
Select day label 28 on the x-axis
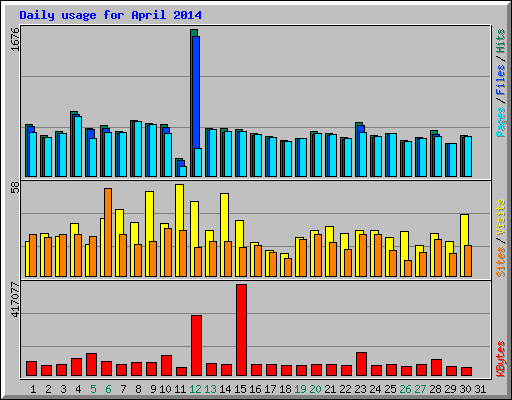tap(435, 389)
